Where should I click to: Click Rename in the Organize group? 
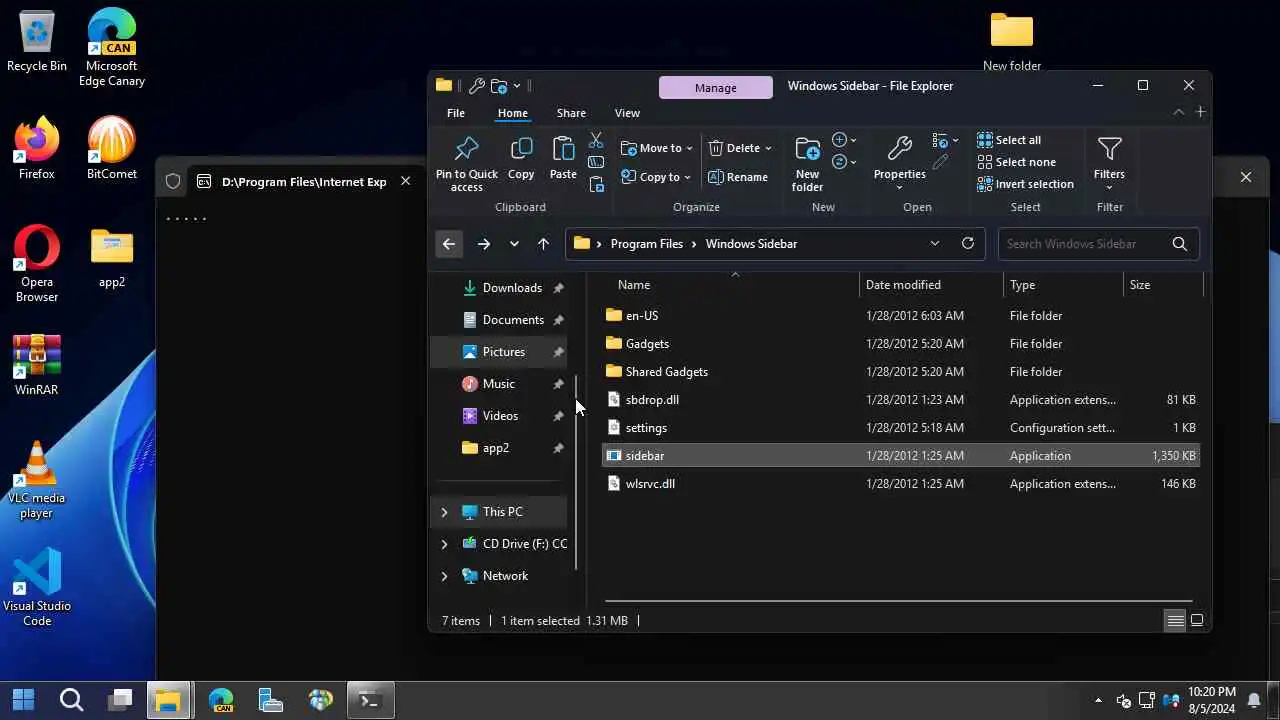pos(738,177)
